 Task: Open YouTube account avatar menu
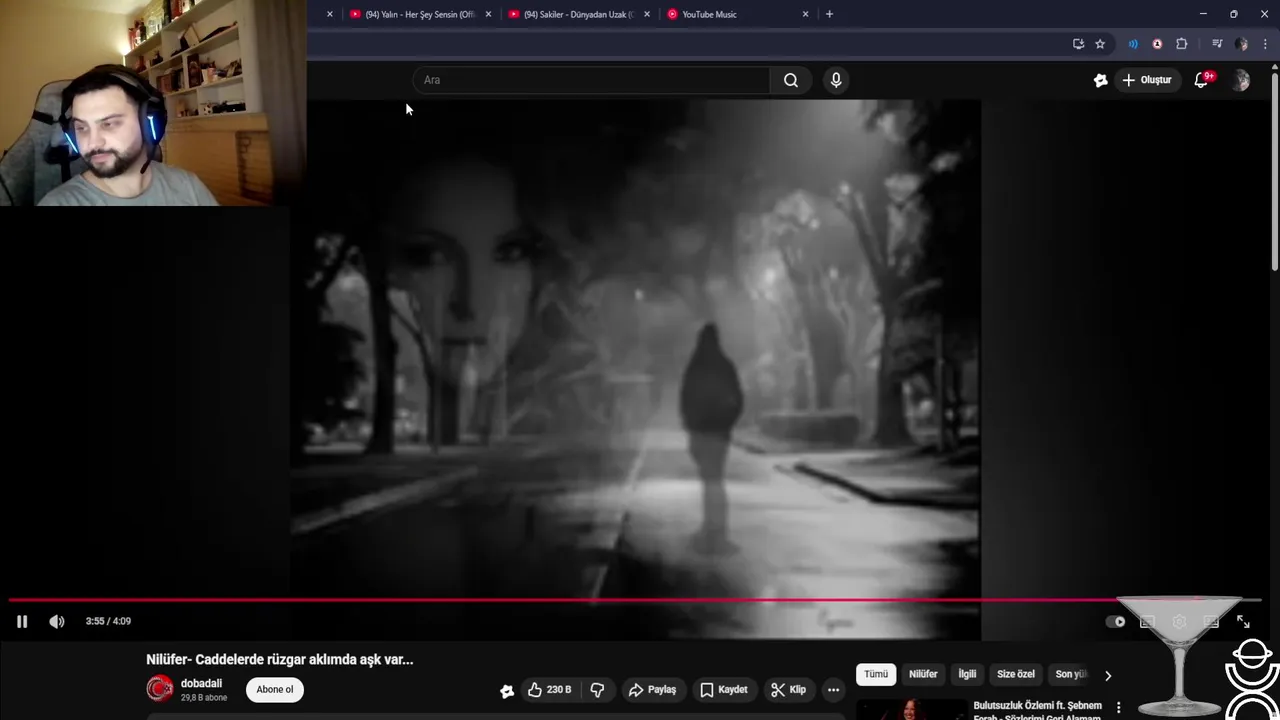pyautogui.click(x=1241, y=80)
